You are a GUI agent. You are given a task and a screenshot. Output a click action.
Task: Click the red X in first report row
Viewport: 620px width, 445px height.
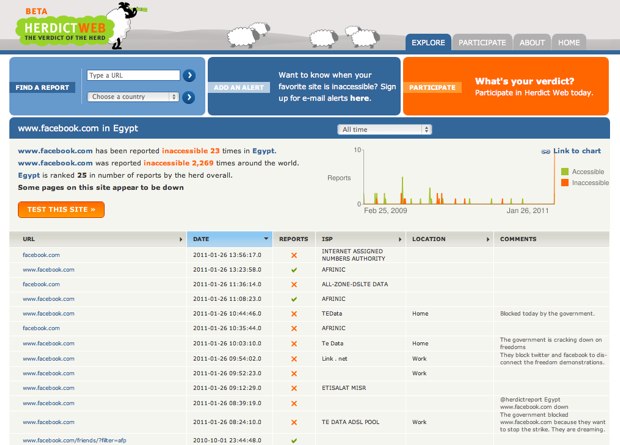coord(293,255)
